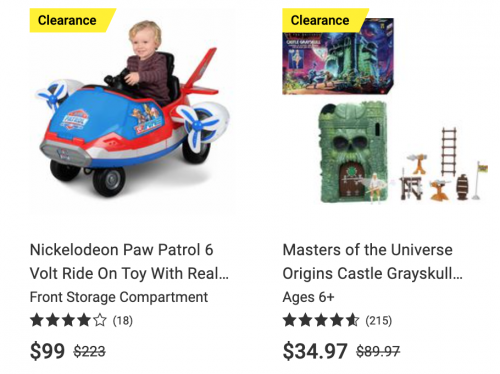Click the crossed-out $89.97 original price

click(378, 351)
